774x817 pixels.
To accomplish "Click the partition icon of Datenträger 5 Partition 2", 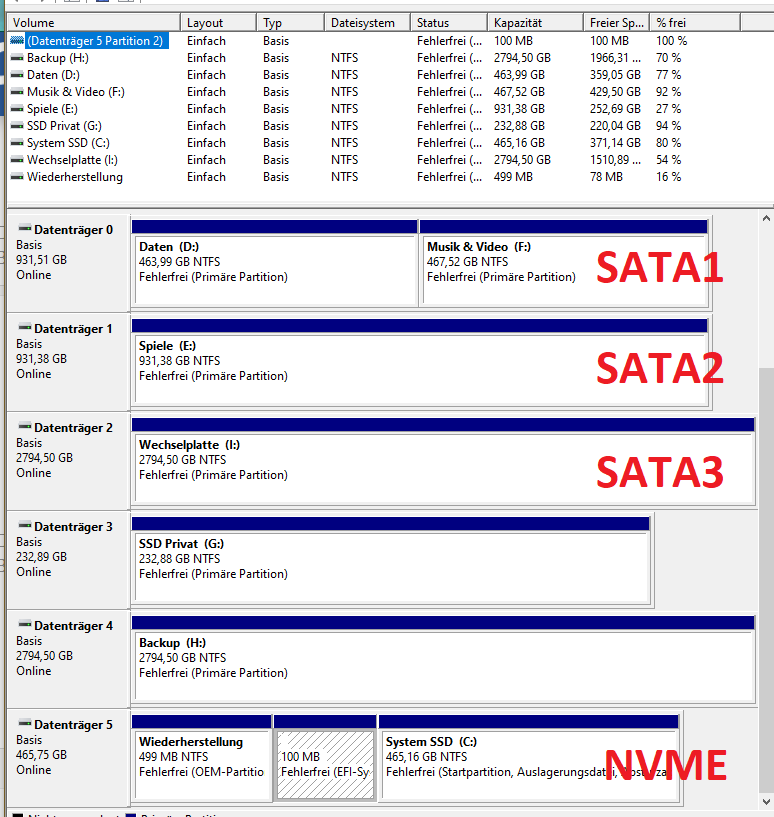I will point(17,41).
